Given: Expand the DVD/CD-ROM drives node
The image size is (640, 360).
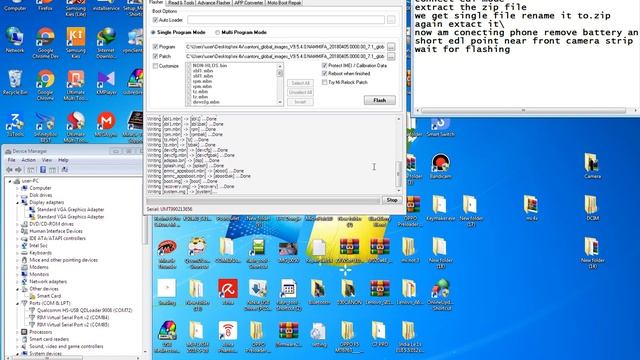Looking at the screenshot, I should (18, 224).
